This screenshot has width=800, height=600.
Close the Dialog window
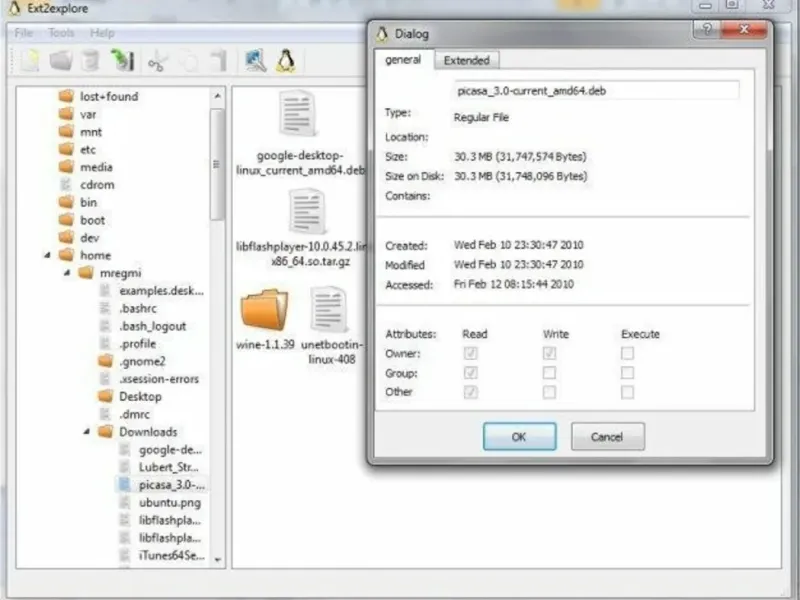[744, 30]
